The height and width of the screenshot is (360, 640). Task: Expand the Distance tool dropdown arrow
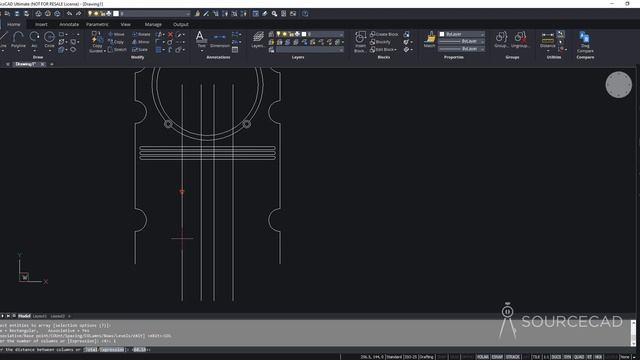[x=548, y=51]
